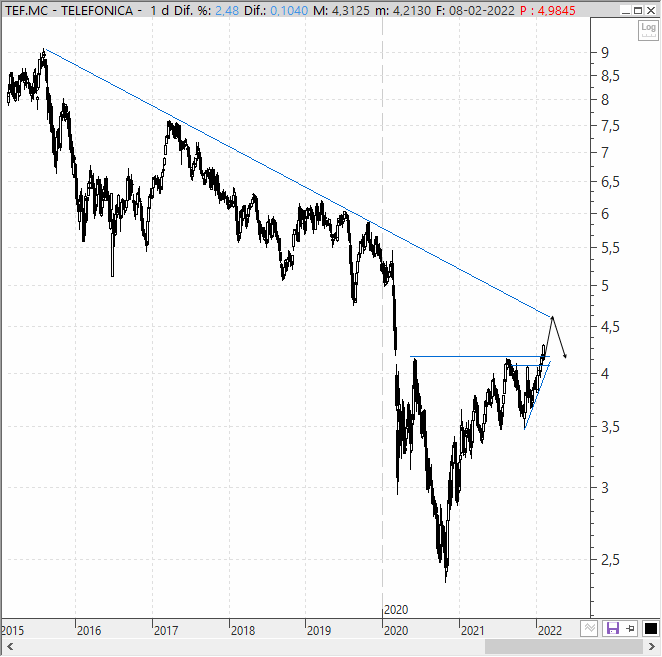Click the double-chevron expand icon
662x657 pixels.
point(589,628)
